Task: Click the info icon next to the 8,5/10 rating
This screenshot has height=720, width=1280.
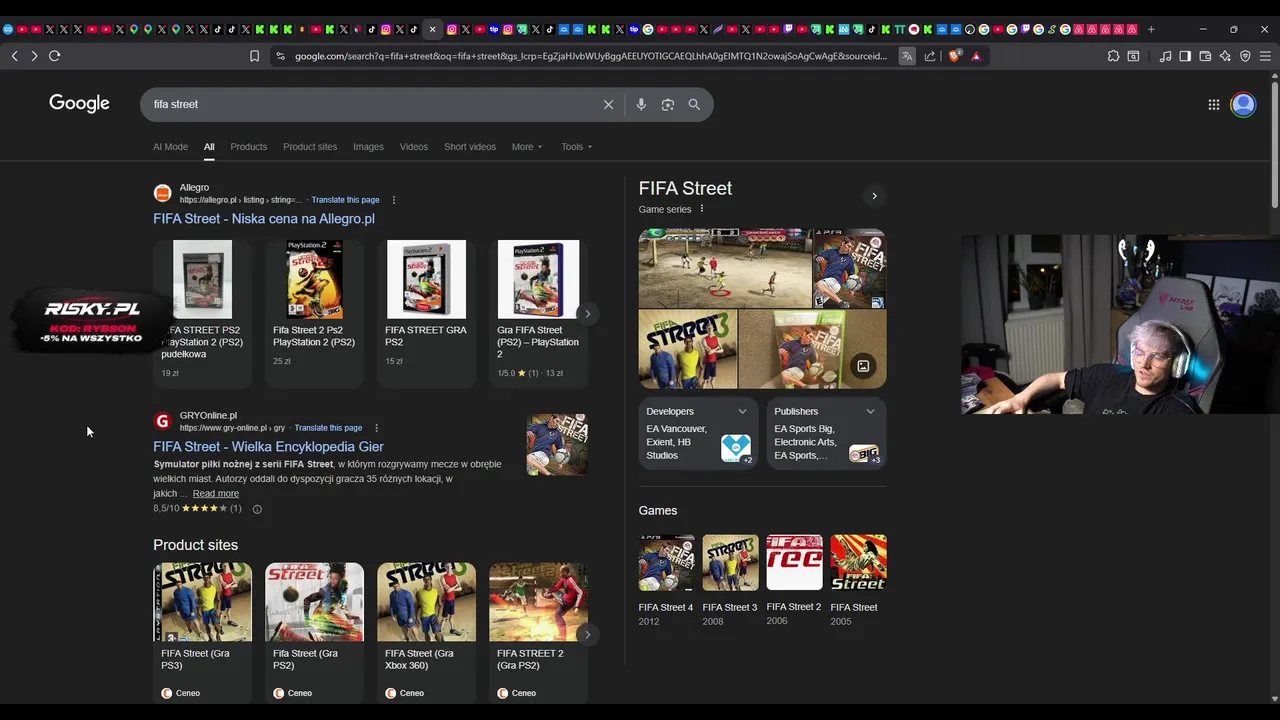Action: tap(257, 509)
